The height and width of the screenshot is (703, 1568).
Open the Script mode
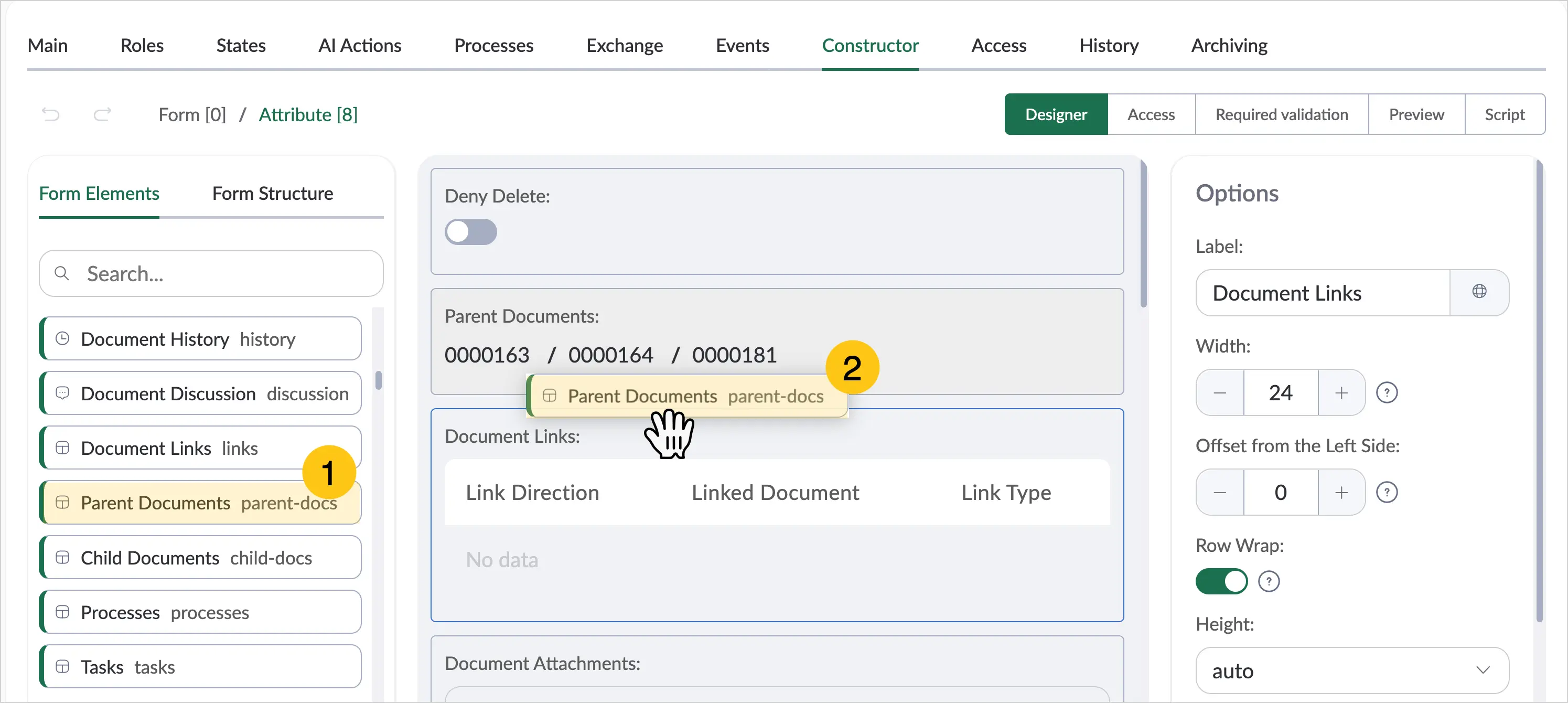click(1505, 114)
